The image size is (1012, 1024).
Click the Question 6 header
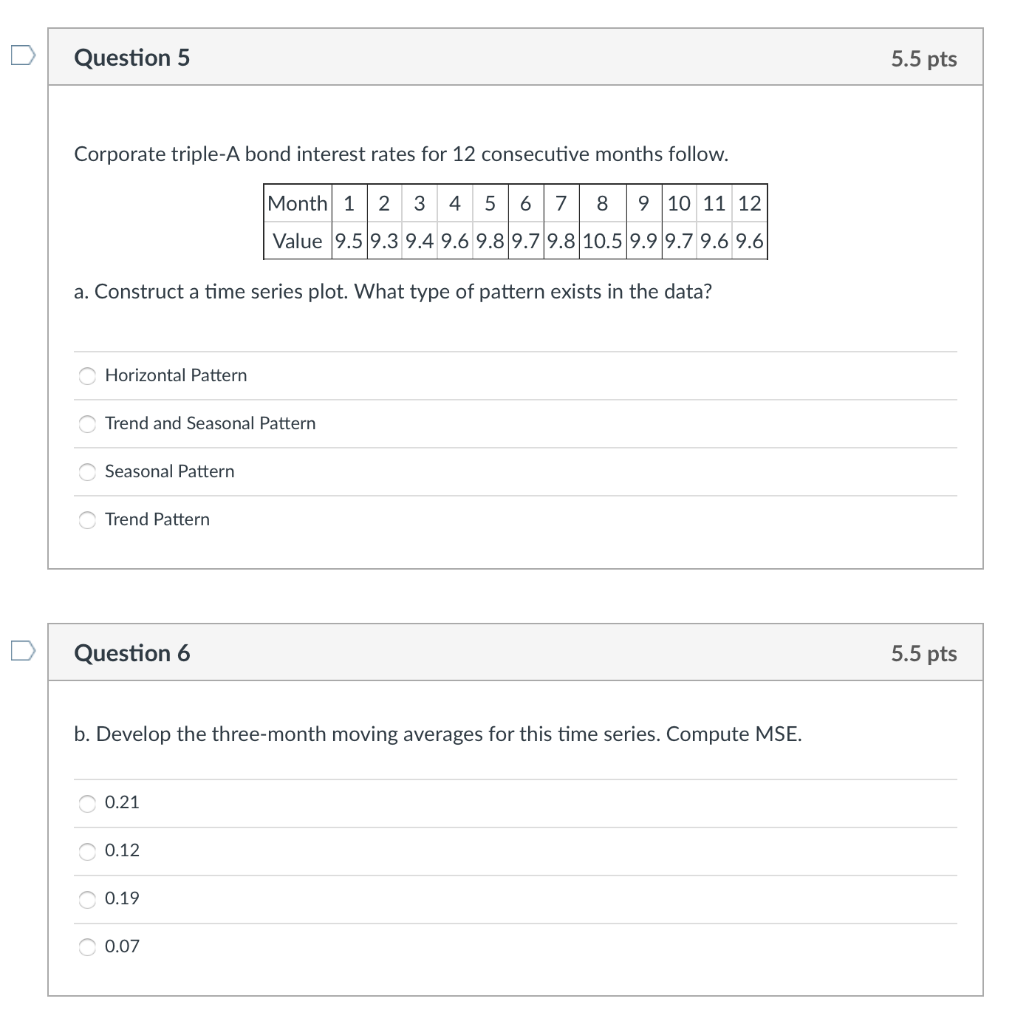tap(131, 653)
